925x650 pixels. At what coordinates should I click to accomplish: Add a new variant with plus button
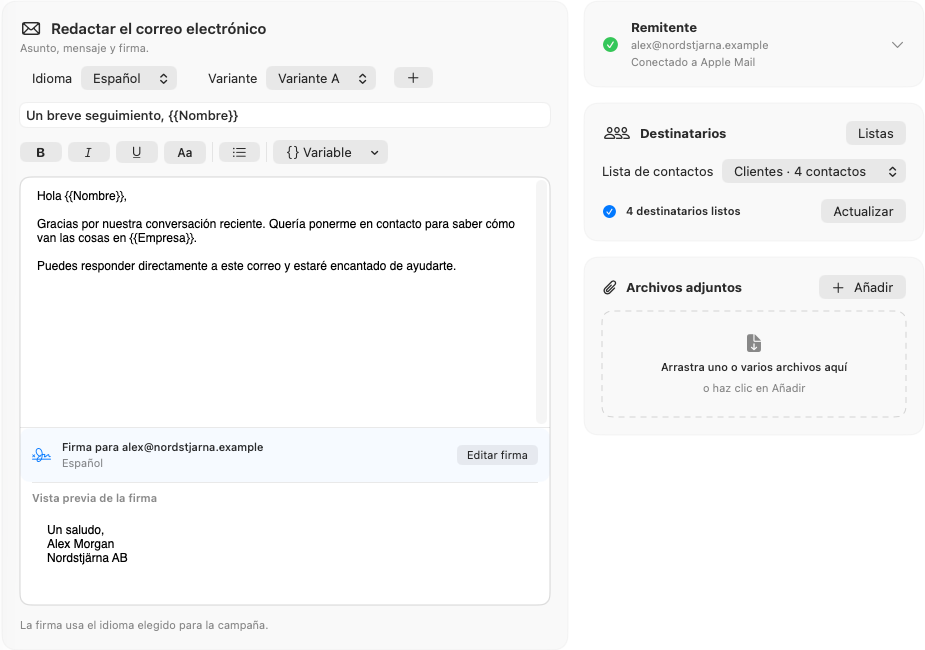pyautogui.click(x=413, y=78)
